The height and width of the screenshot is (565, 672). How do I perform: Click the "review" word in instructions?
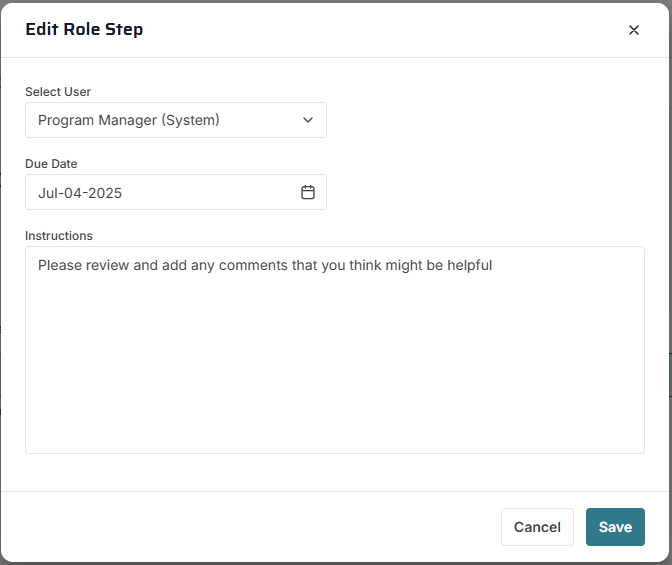112,266
